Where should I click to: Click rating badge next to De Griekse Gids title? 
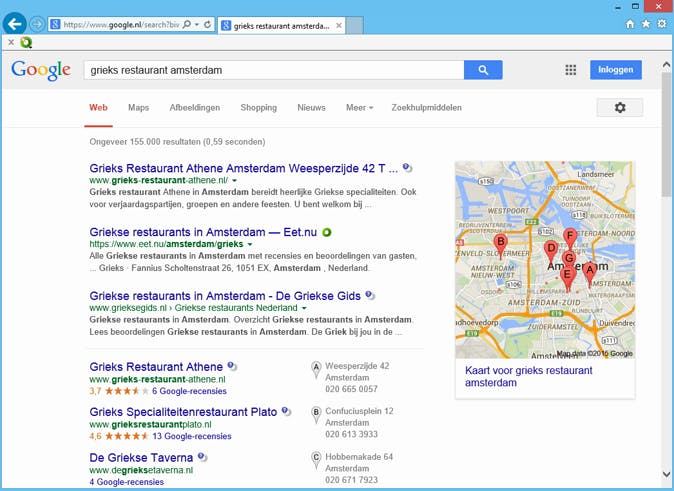coord(370,295)
